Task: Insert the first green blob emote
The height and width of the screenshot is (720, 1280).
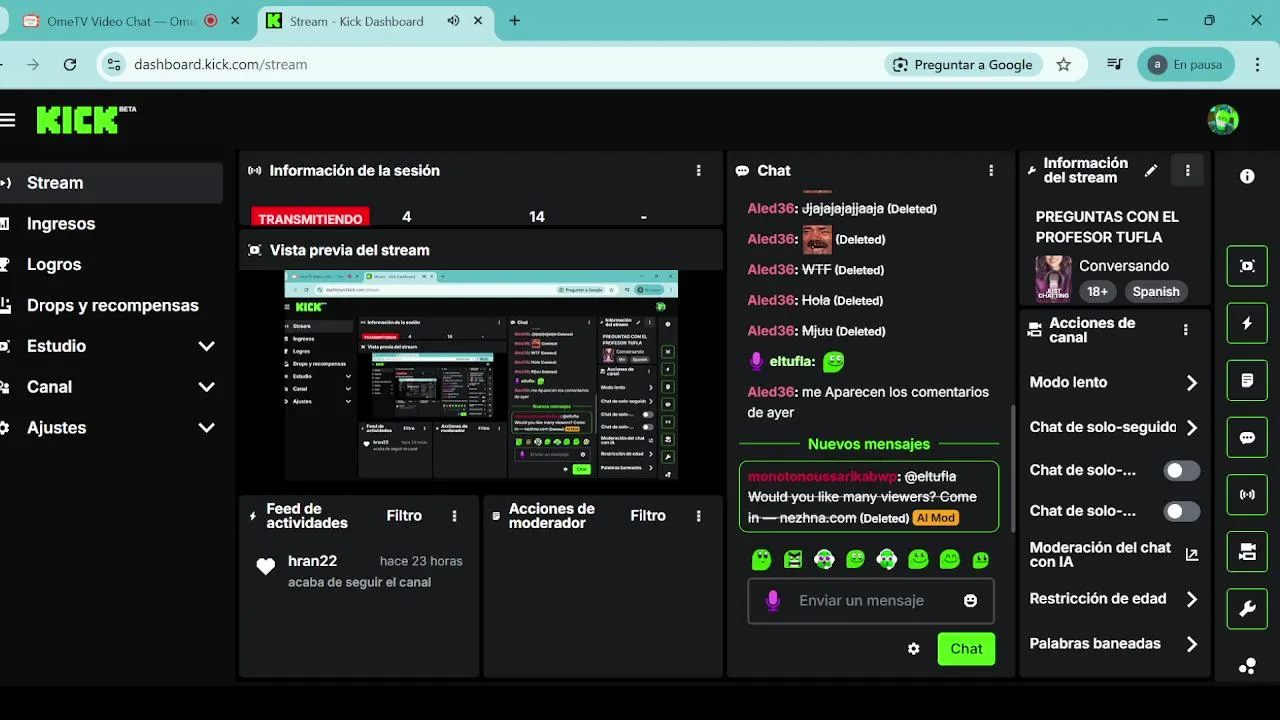Action: 761,560
